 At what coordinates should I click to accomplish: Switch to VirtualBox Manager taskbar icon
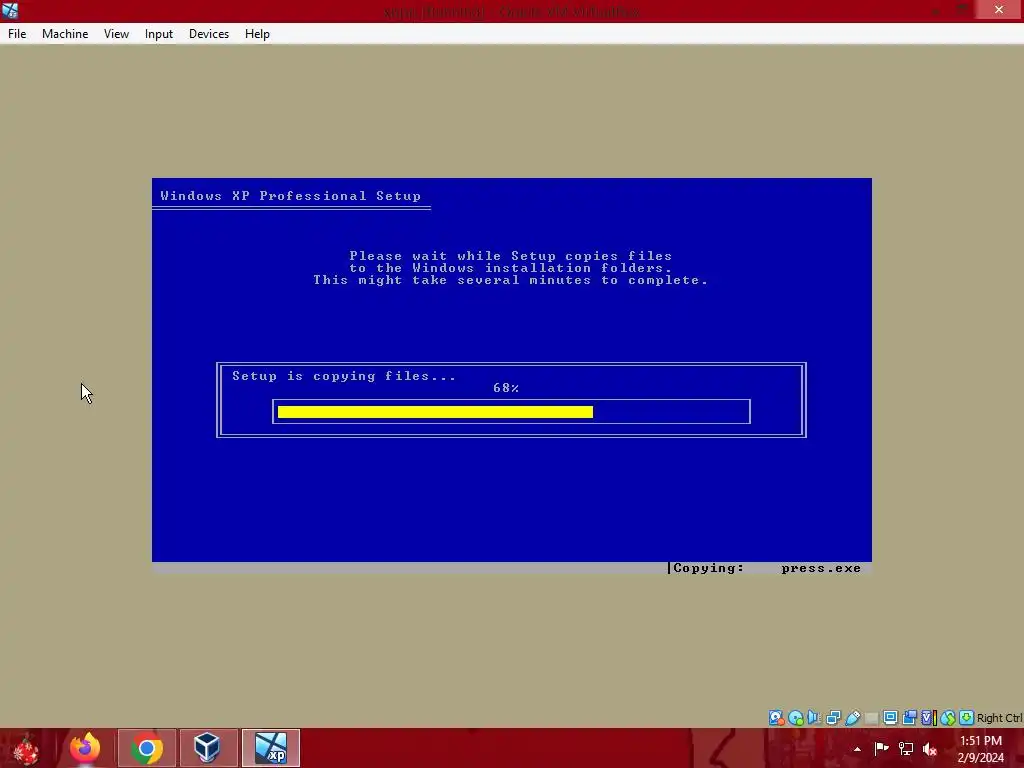(x=208, y=748)
